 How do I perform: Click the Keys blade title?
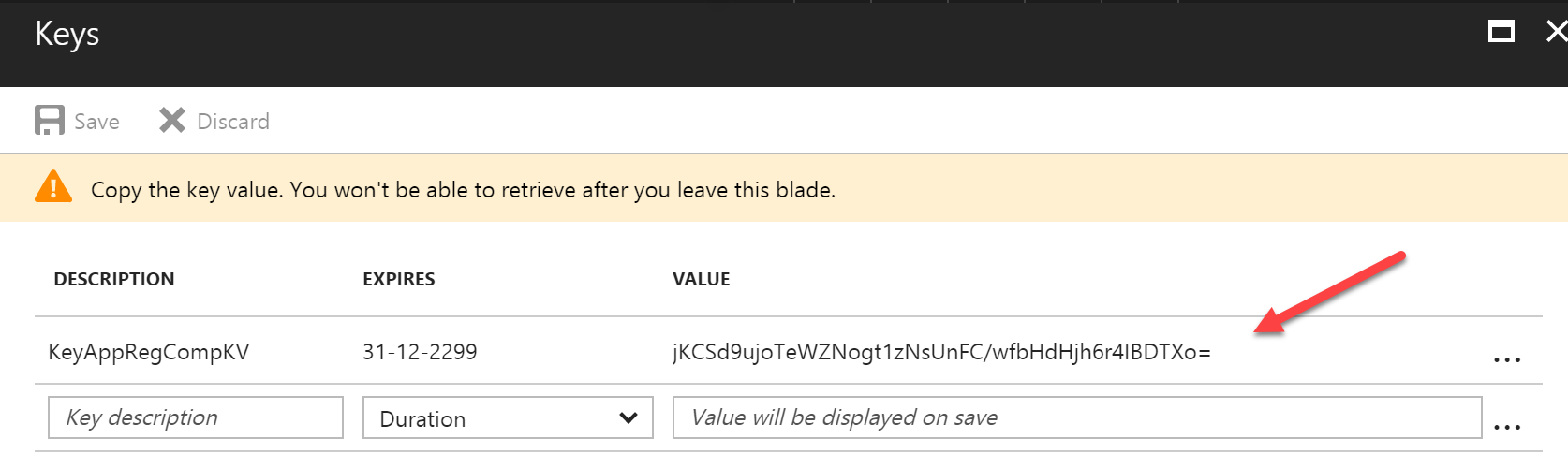pyautogui.click(x=67, y=34)
